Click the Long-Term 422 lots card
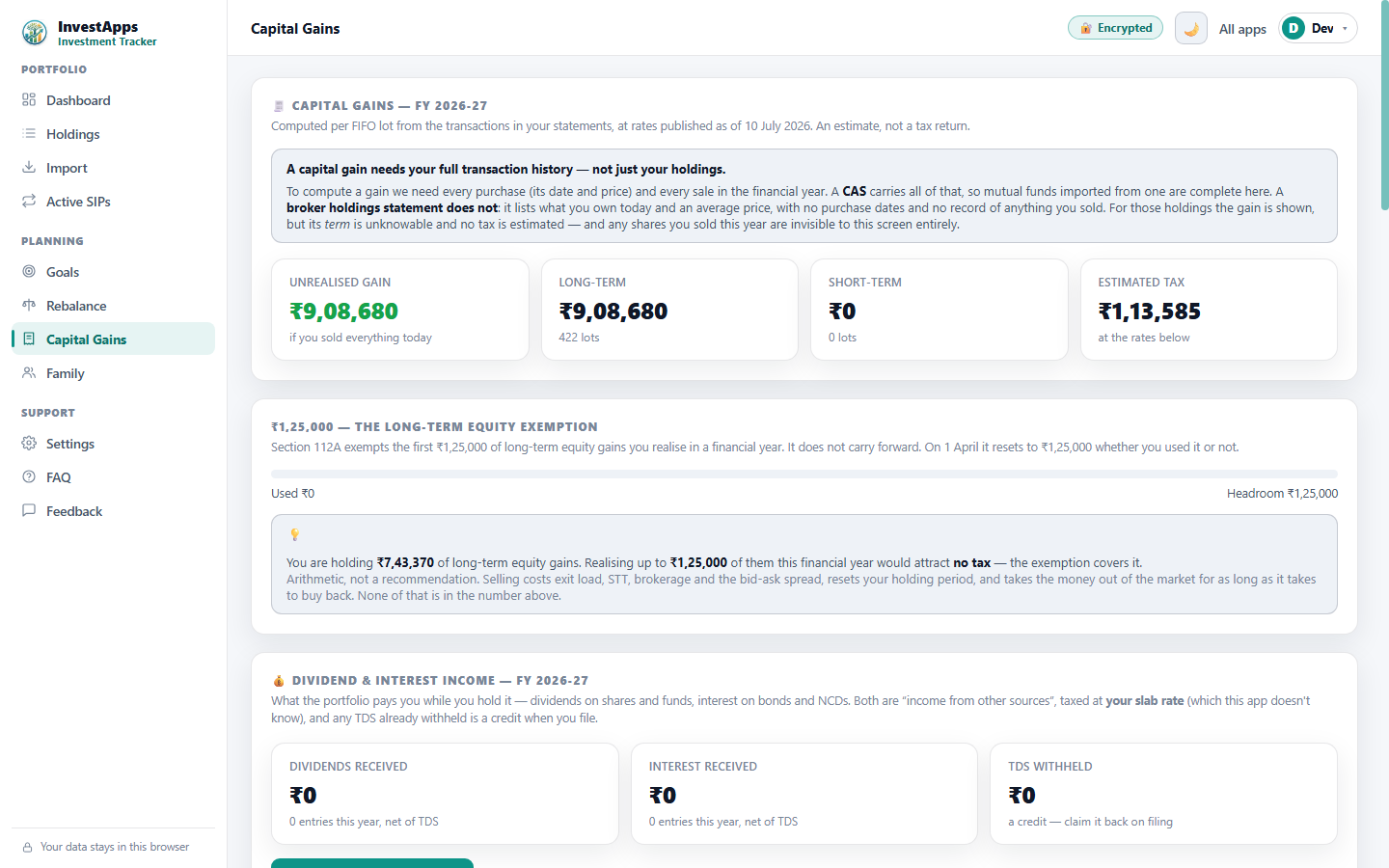The height and width of the screenshot is (868, 1389). point(669,310)
